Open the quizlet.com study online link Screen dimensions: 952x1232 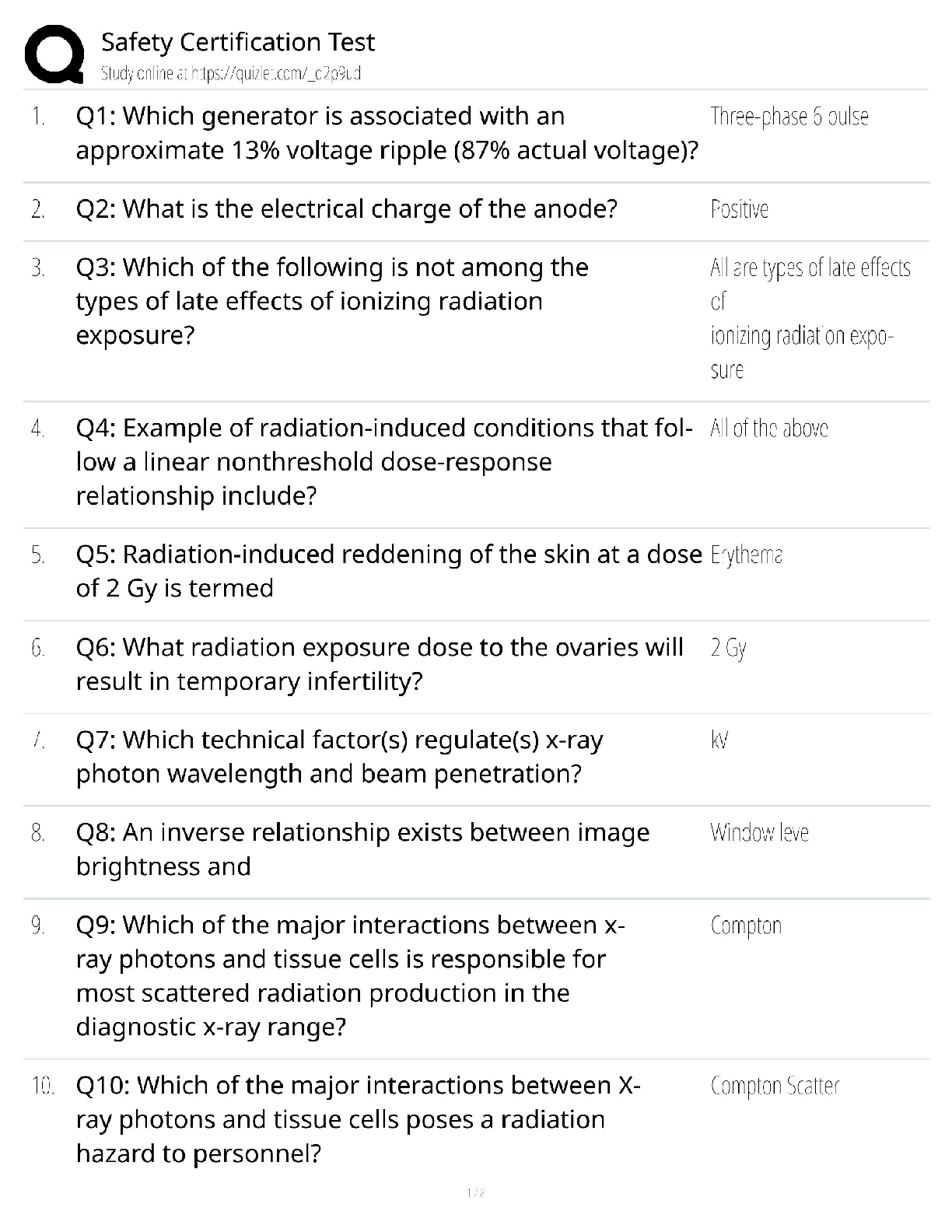[231, 74]
